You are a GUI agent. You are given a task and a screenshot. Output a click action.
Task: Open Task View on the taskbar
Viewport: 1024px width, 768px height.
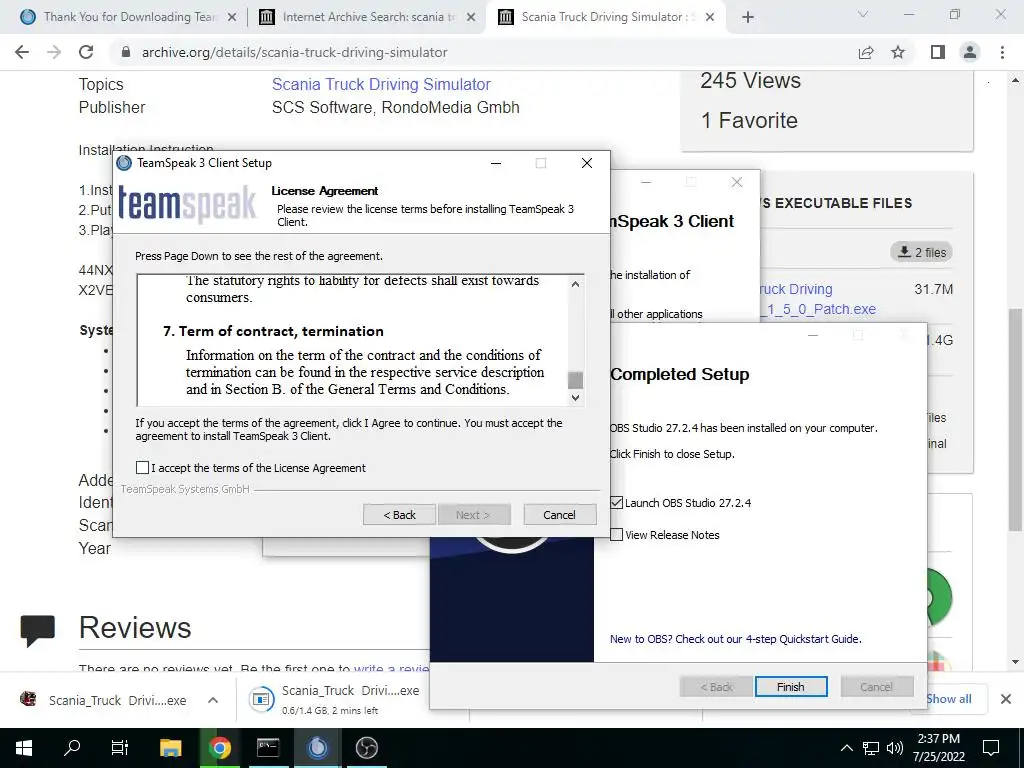(x=120, y=748)
